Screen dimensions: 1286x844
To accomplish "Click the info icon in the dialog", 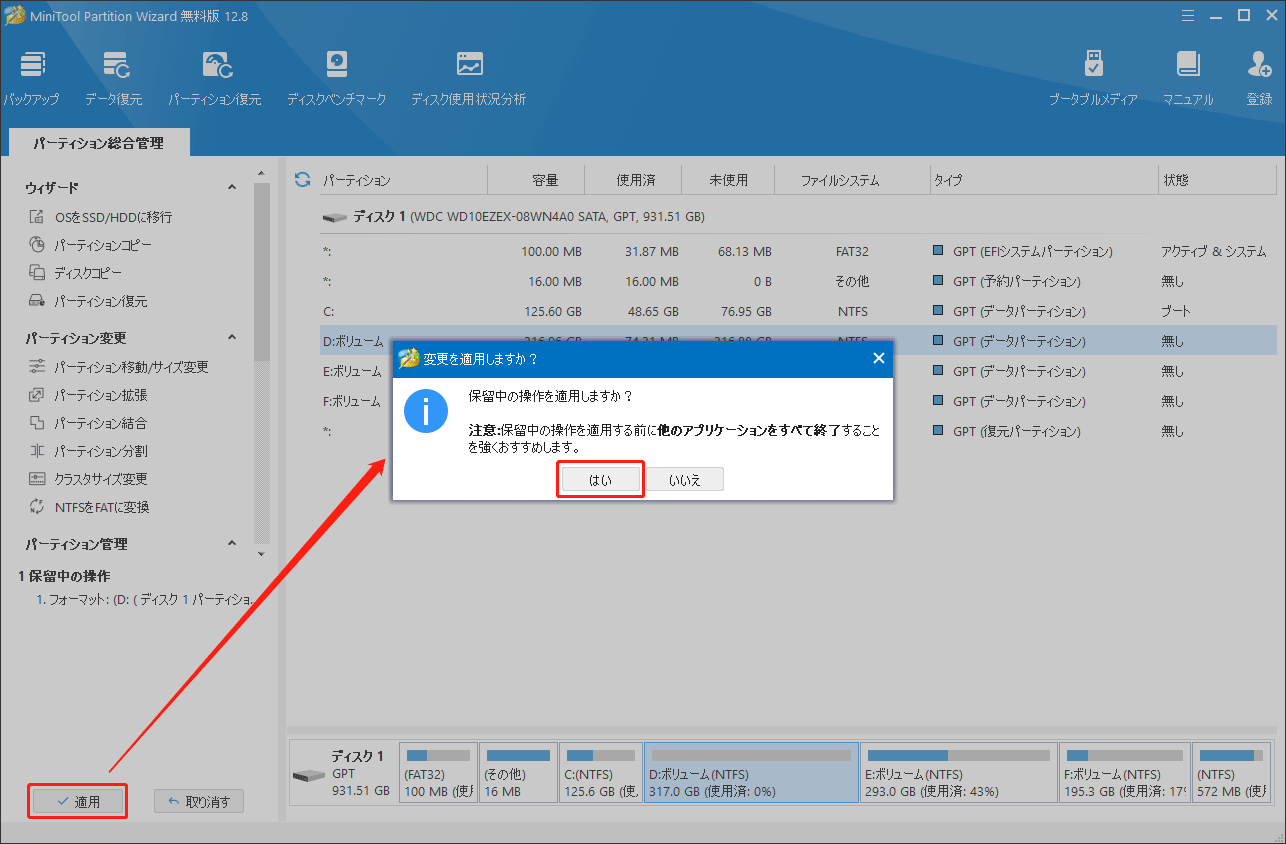I will (426, 411).
